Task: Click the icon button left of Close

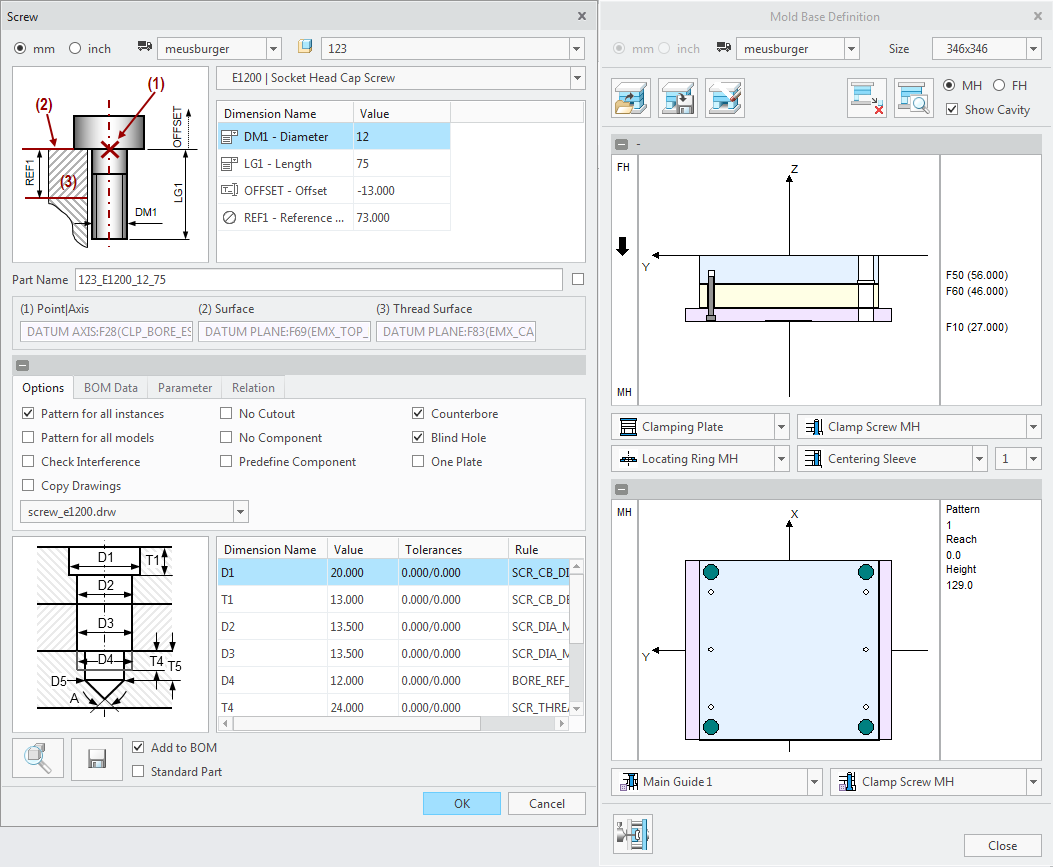Action: [632, 833]
